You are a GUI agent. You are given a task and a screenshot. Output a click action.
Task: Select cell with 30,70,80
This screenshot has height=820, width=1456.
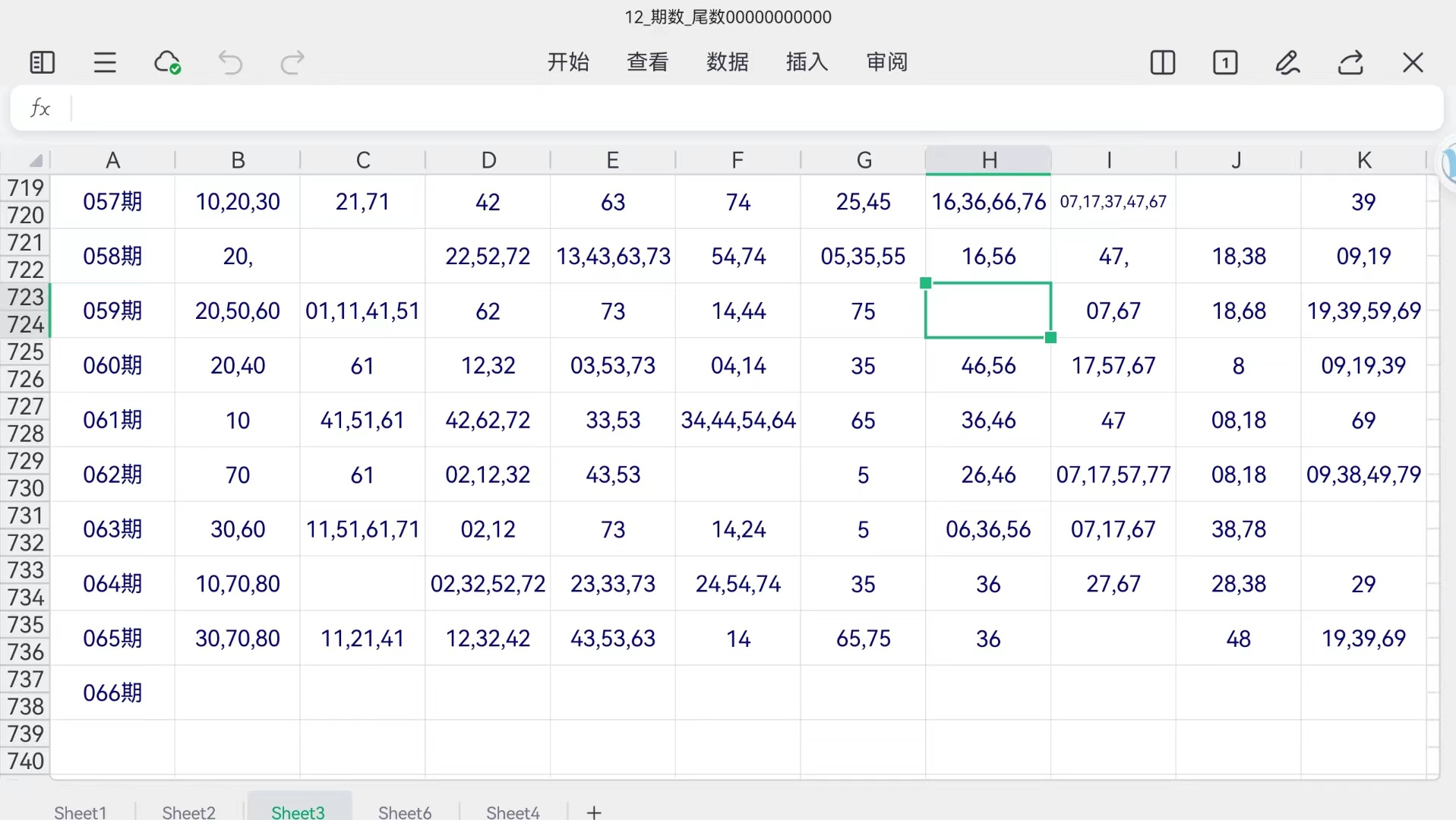[x=238, y=639]
